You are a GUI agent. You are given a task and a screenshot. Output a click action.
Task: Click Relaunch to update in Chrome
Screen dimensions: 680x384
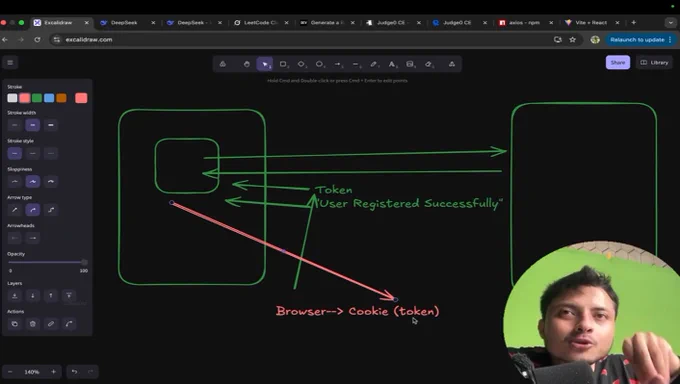pos(641,39)
